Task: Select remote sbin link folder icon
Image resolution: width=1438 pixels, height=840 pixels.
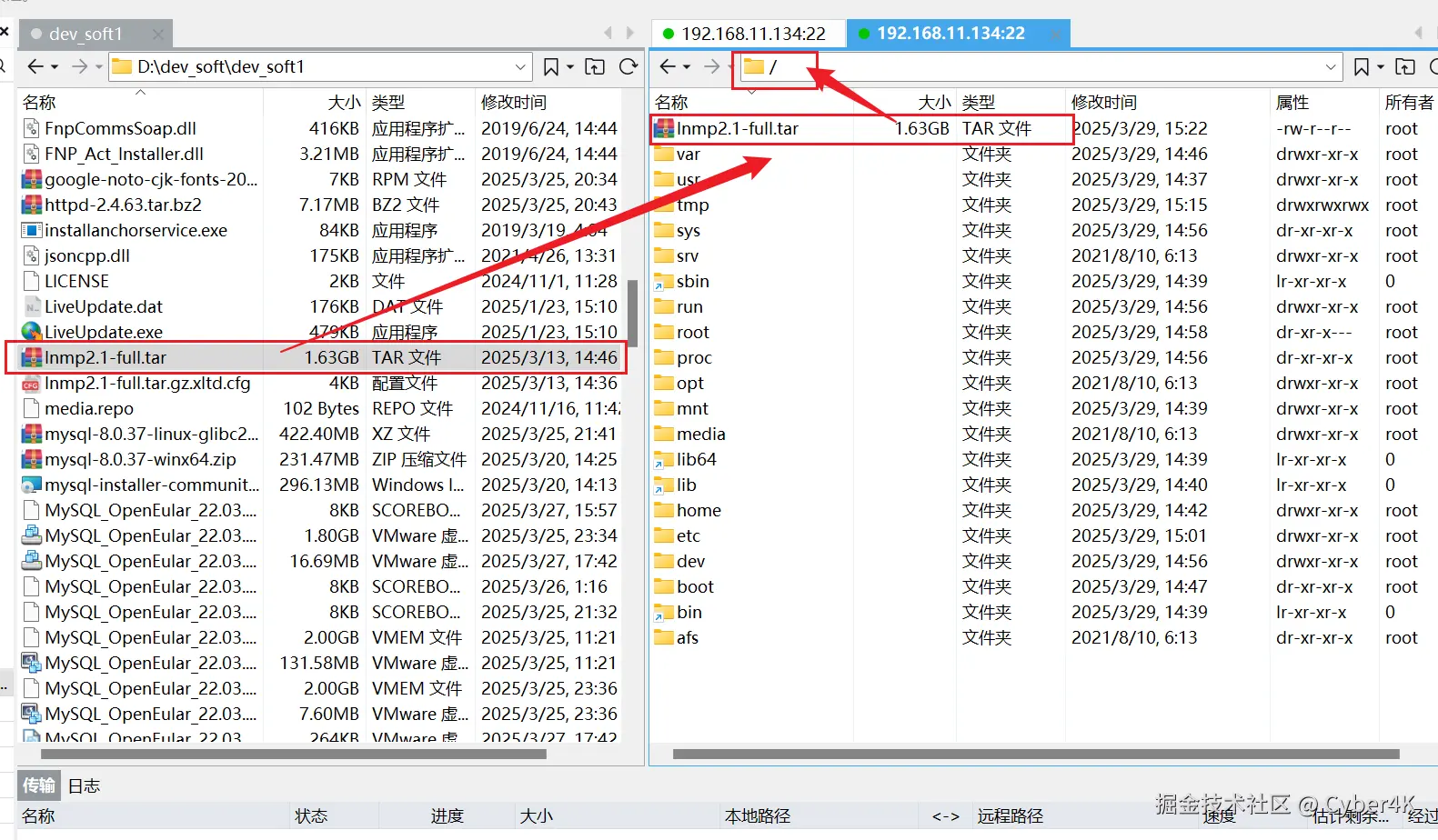Action: pos(664,281)
